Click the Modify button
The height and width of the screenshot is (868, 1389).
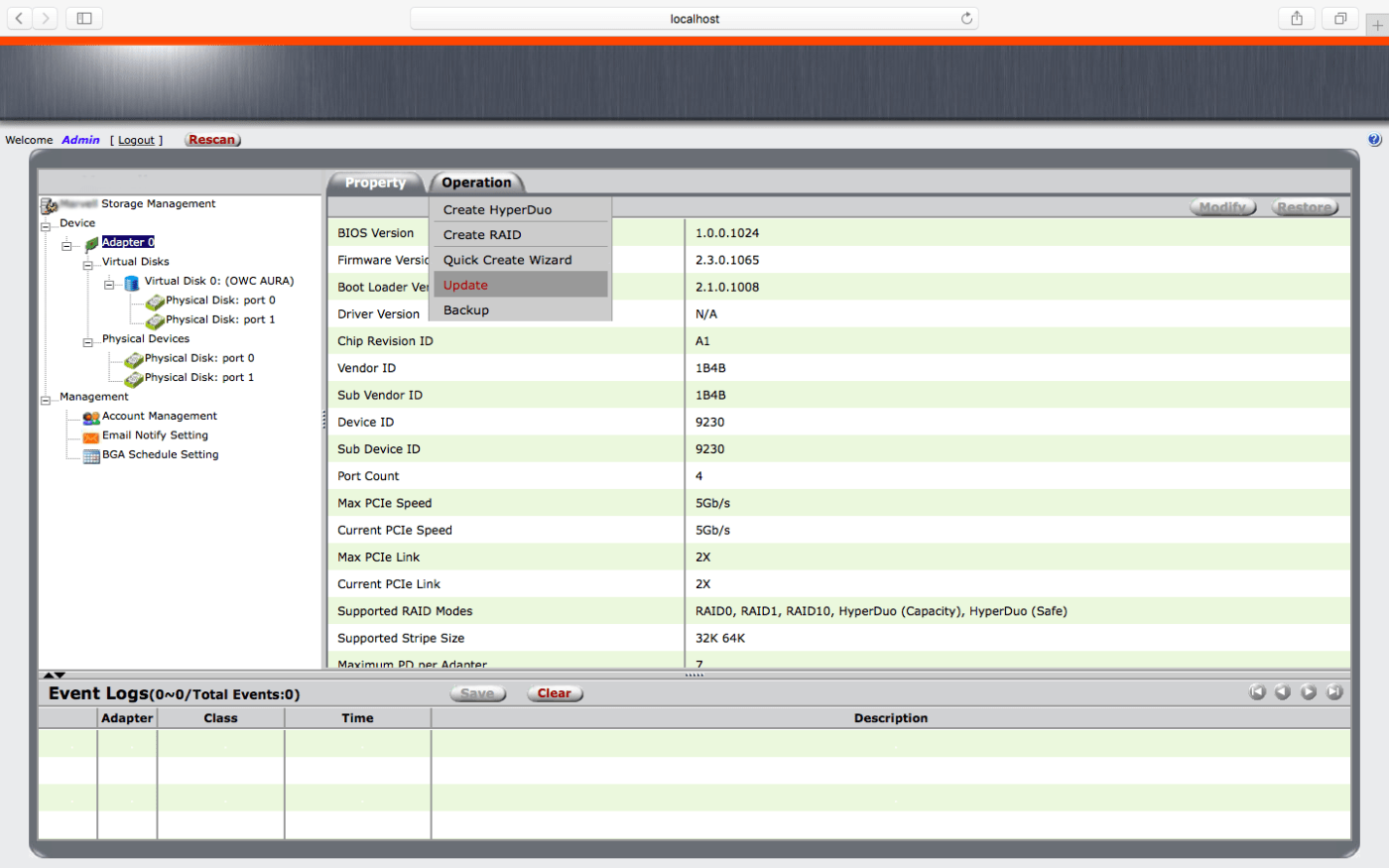point(1222,207)
